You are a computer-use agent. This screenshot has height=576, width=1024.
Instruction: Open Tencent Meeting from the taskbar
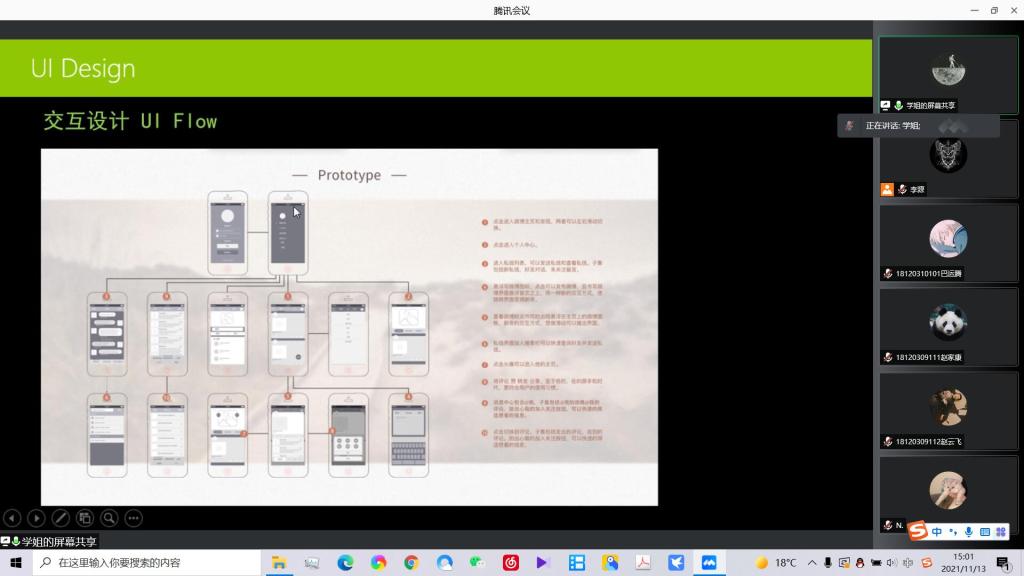click(709, 563)
